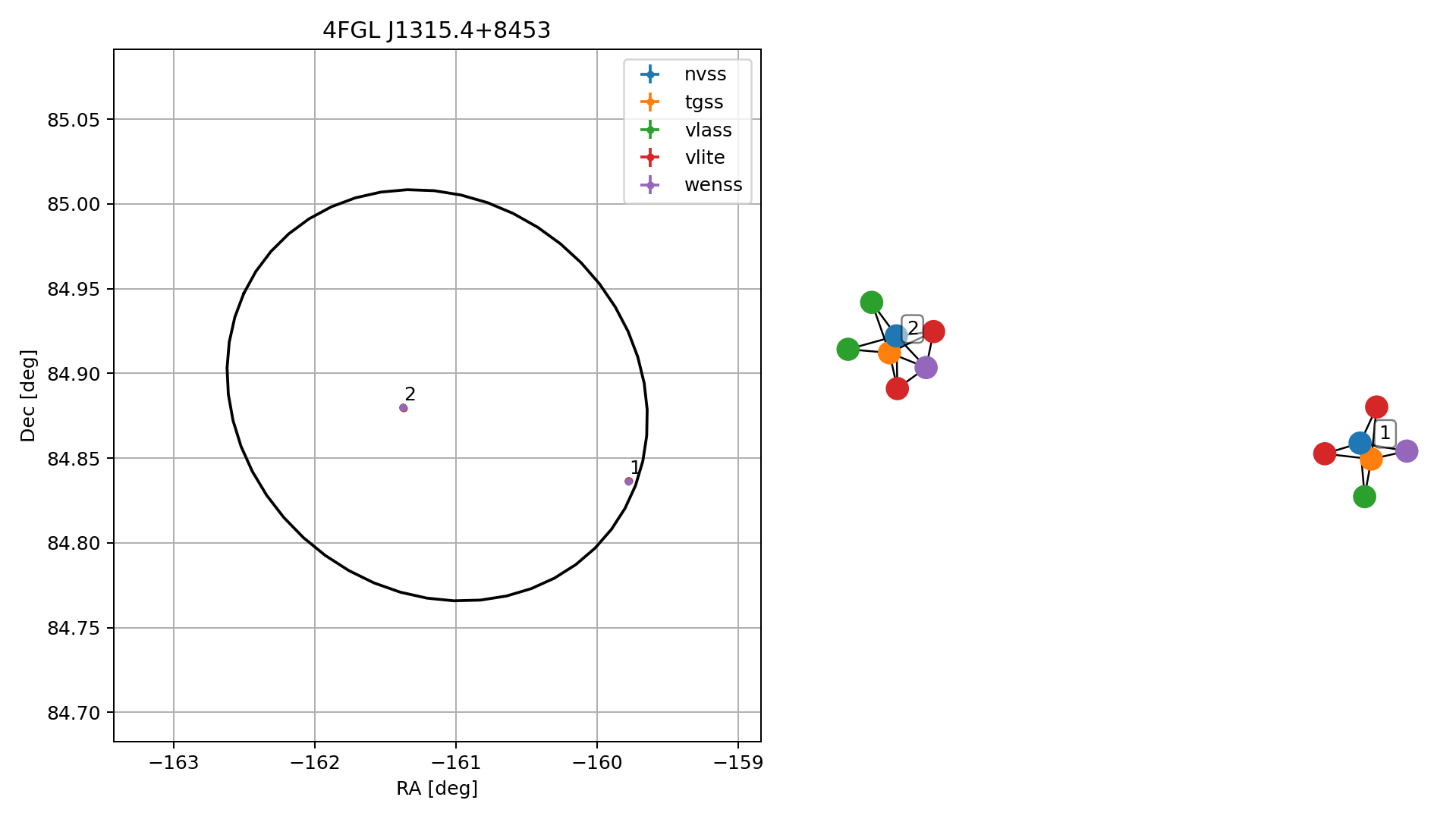
Task: Select the bottom red node in cluster 2
Action: (x=898, y=389)
